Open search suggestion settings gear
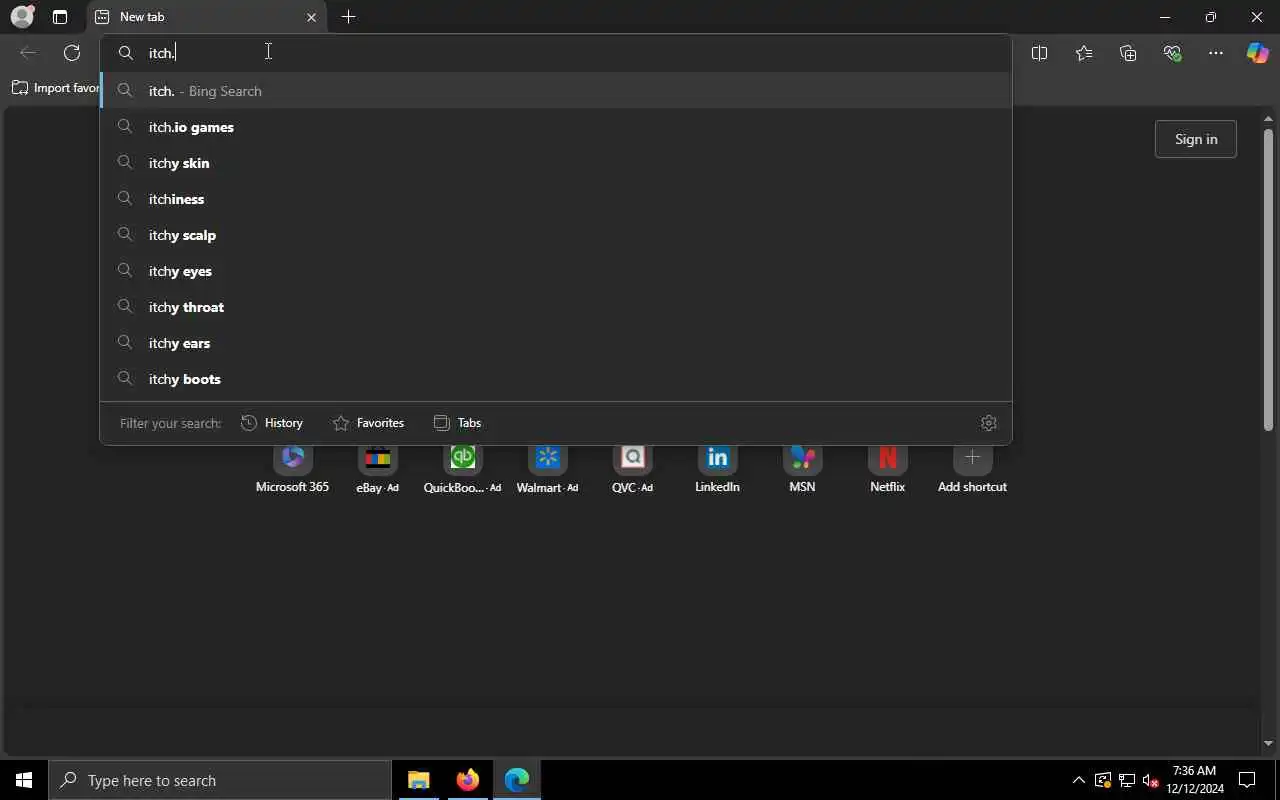1280x800 pixels. (x=989, y=423)
